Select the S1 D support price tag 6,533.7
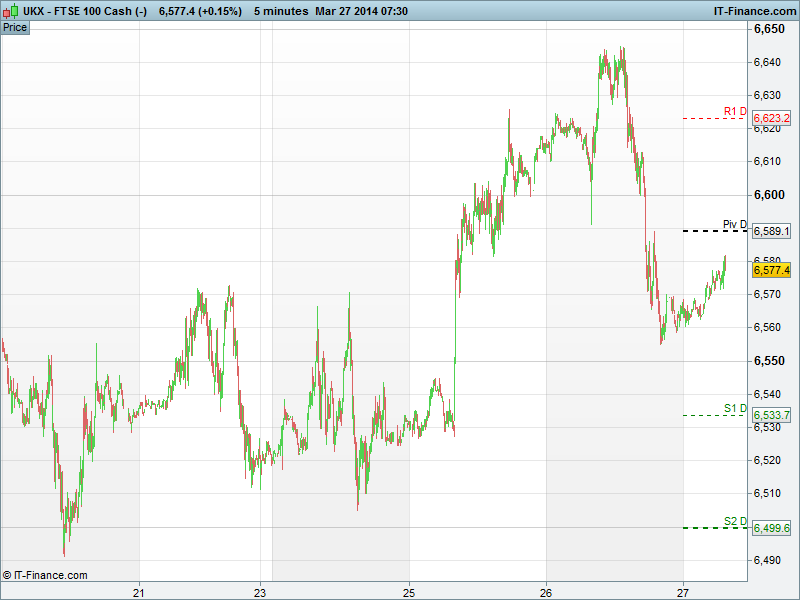The image size is (800, 600). [x=772, y=415]
